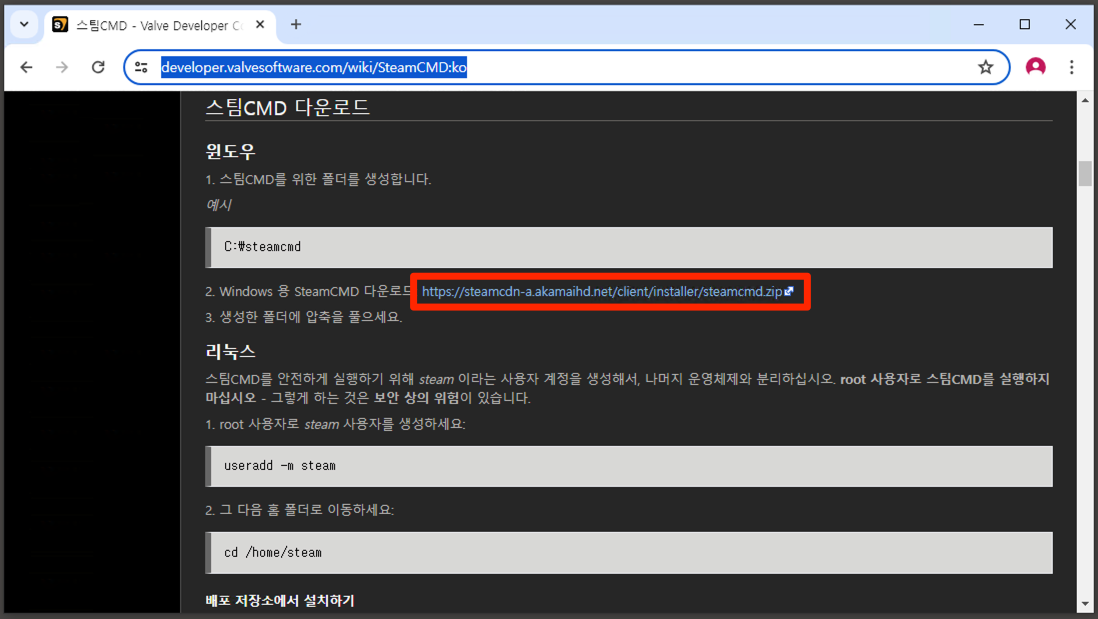
Task: Click the Valve Developer favicon on the tab
Action: click(60, 25)
